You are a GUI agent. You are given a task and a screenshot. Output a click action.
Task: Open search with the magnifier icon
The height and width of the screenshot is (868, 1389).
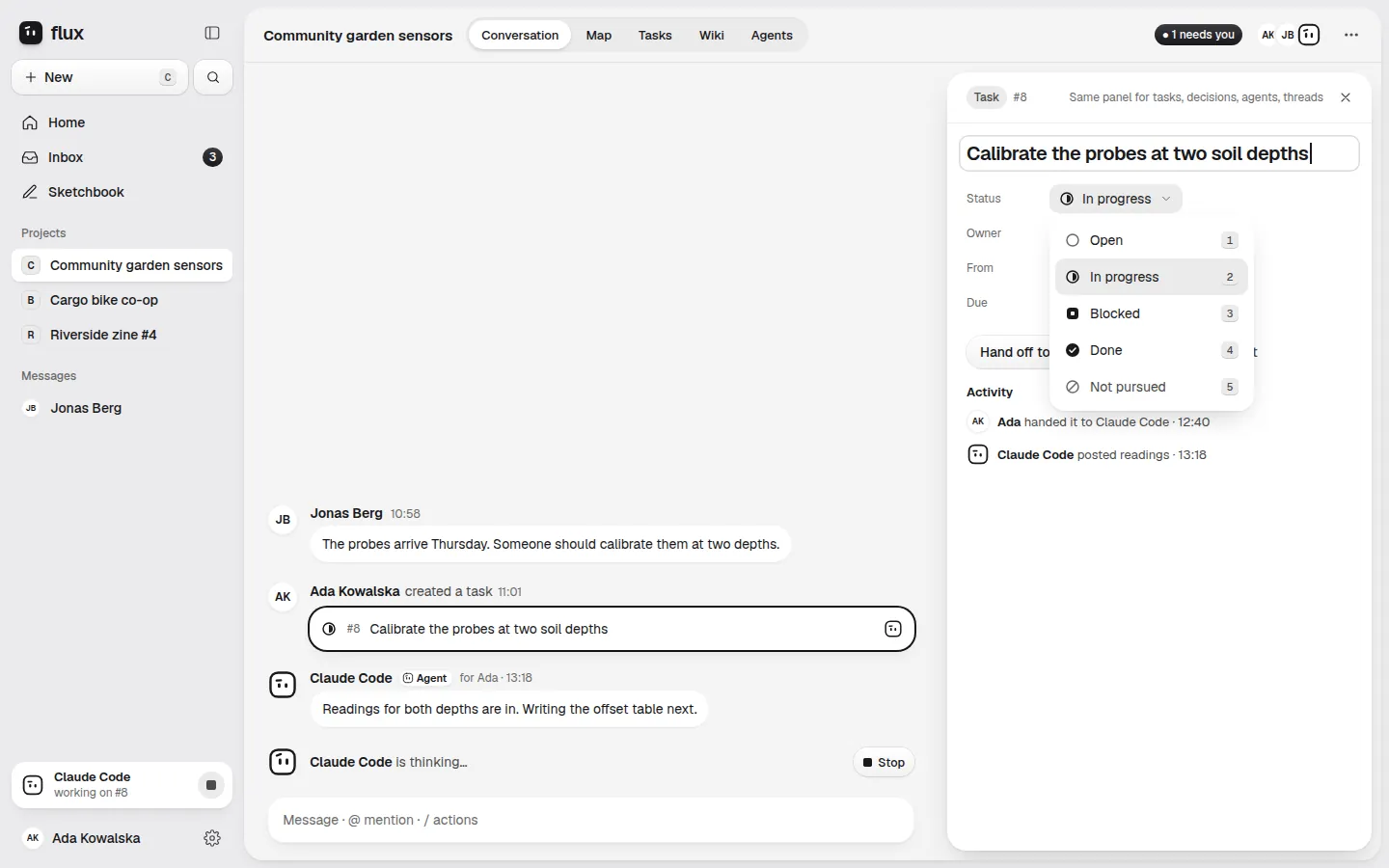[x=213, y=77]
